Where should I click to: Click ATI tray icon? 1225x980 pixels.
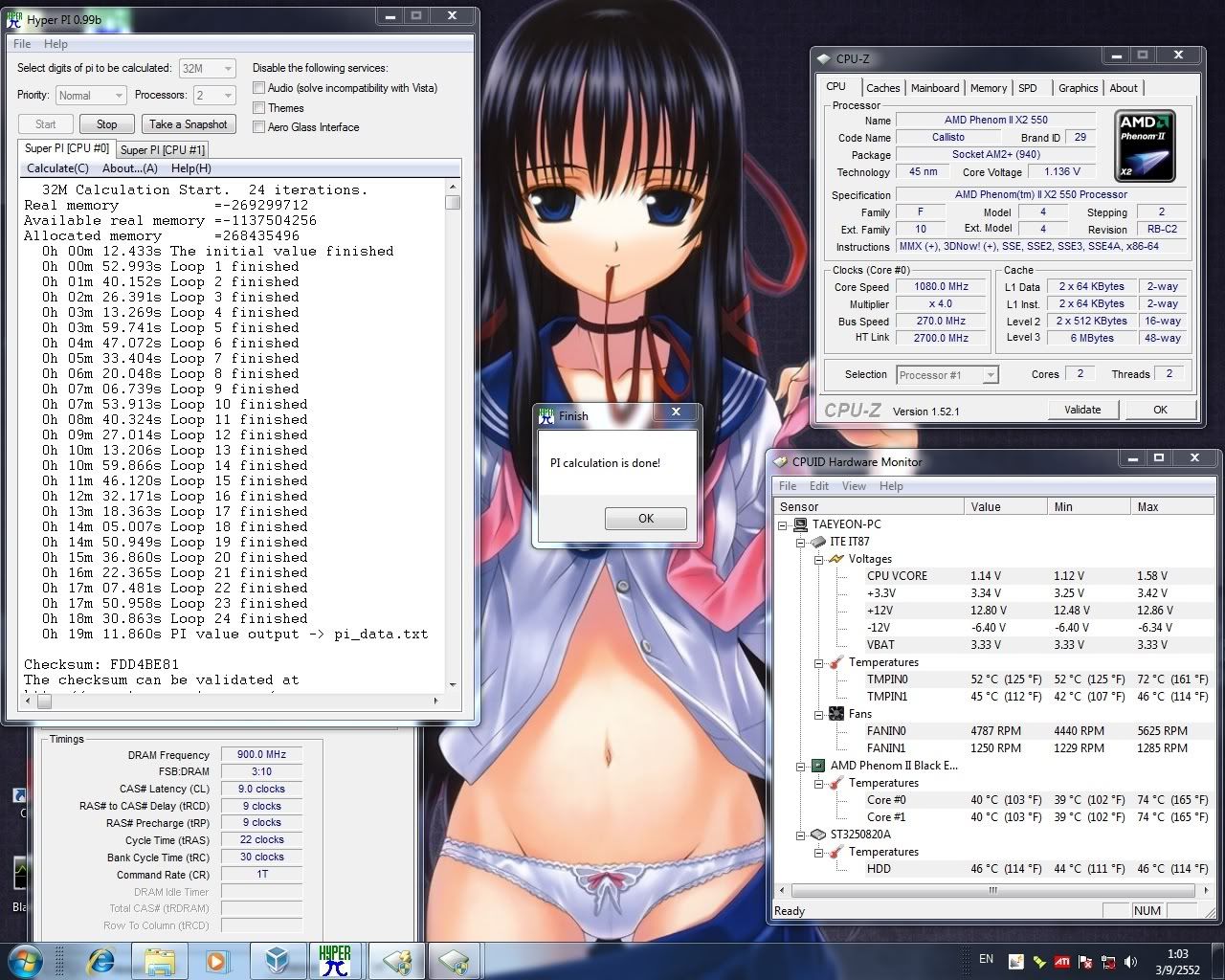(1062, 961)
